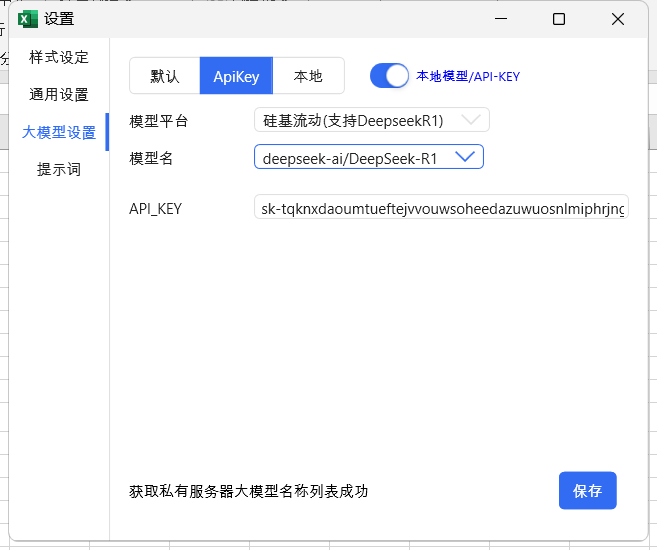
Task: Click into the API_KEY input field
Action: [441, 207]
